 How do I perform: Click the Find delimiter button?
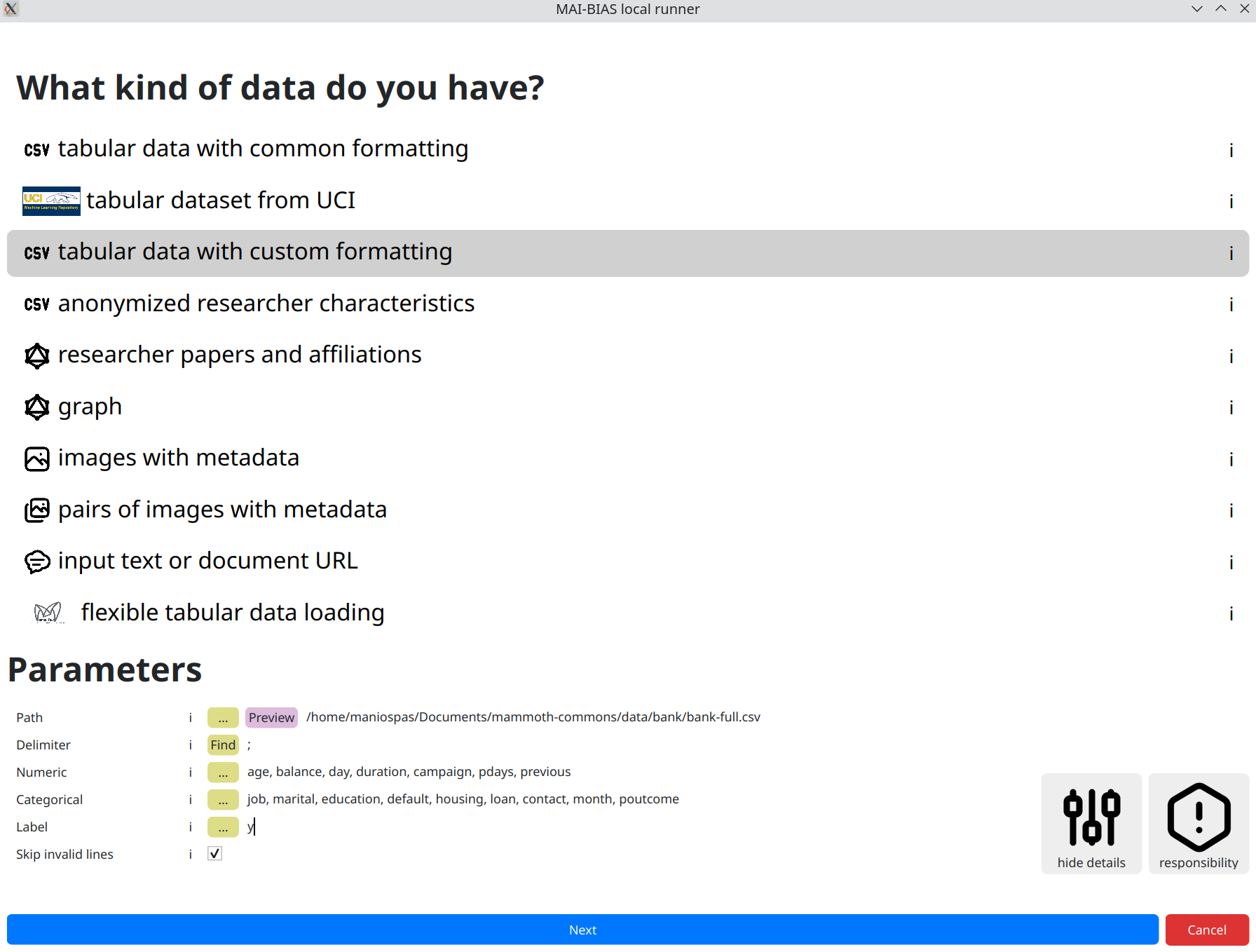pyautogui.click(x=223, y=745)
